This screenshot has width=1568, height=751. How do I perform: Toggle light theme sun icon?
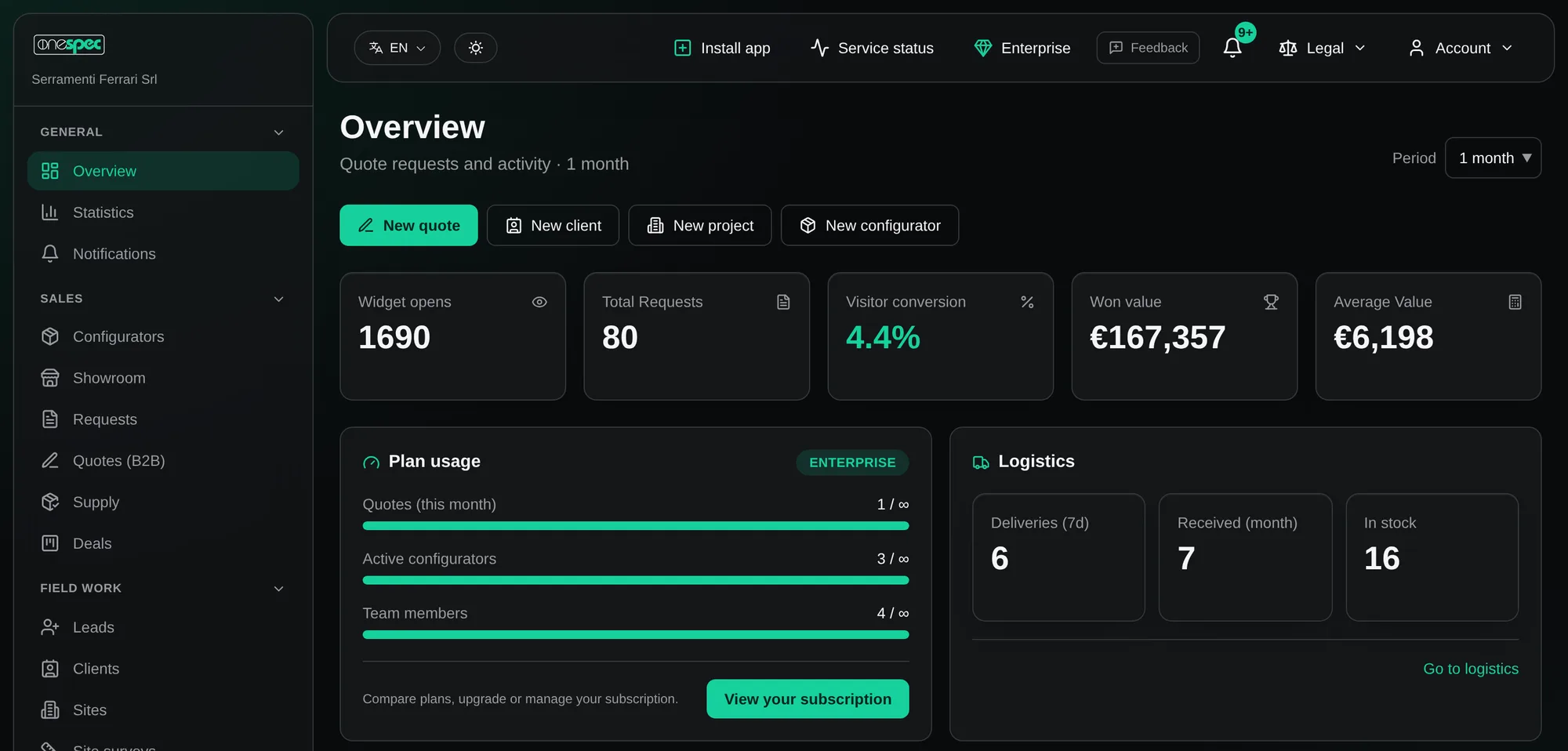(475, 48)
